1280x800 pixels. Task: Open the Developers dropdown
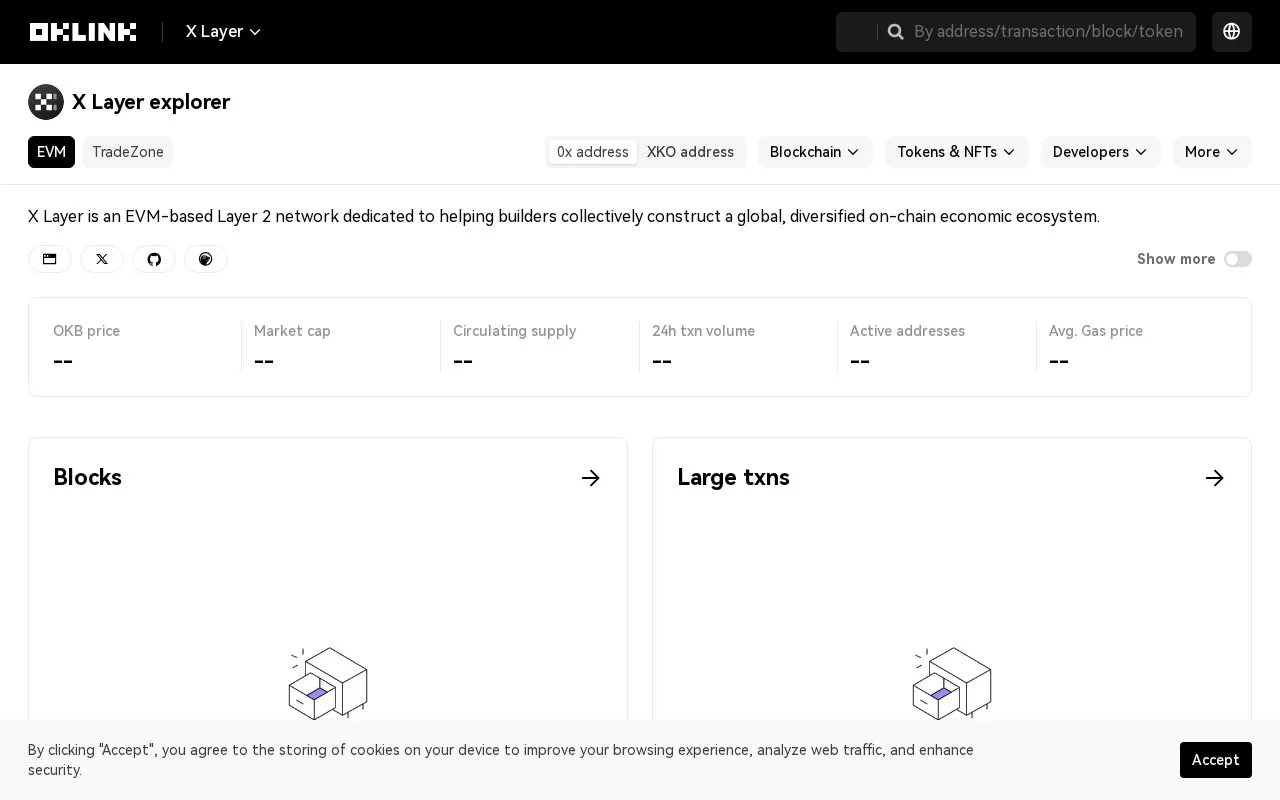pos(1101,152)
